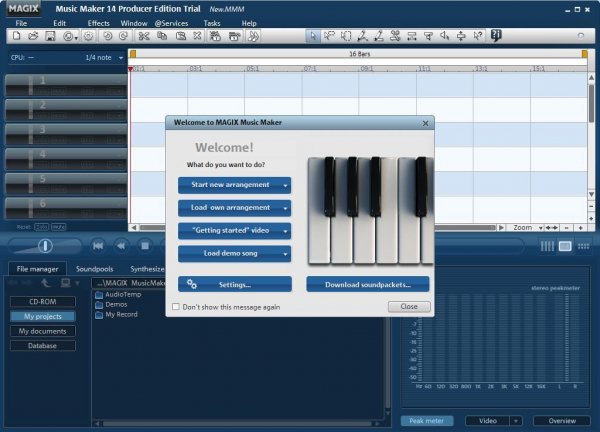
Task: Switch to the File manager tab
Action: (37, 269)
